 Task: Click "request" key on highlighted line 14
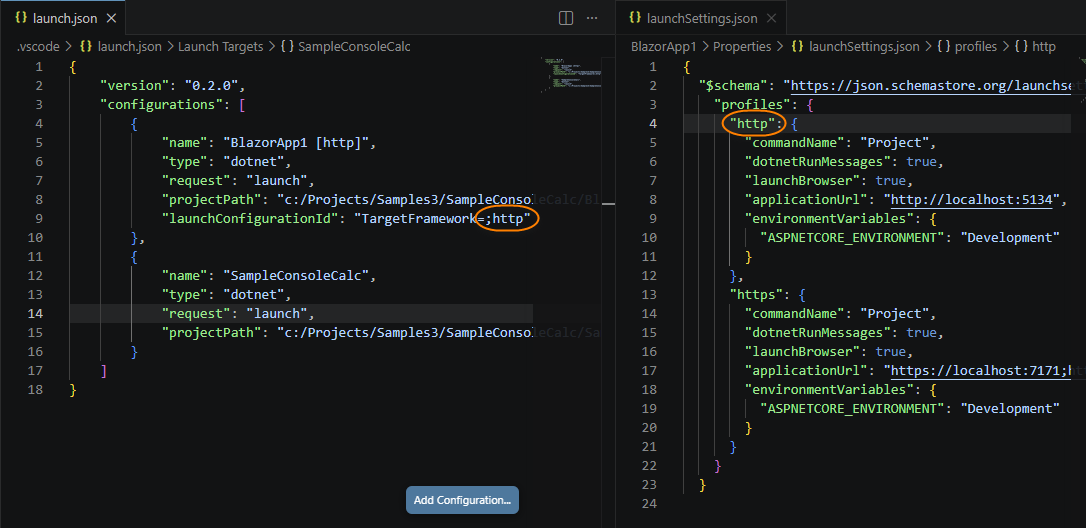(x=196, y=315)
